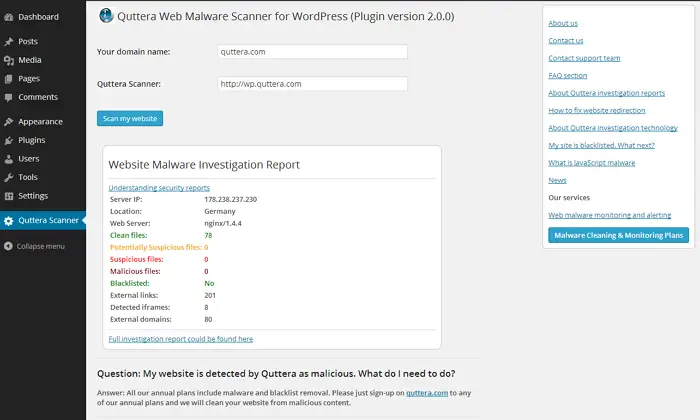Click the Collapse menu arrow icon
Viewport: 700px width, 420px height.
click(8, 246)
